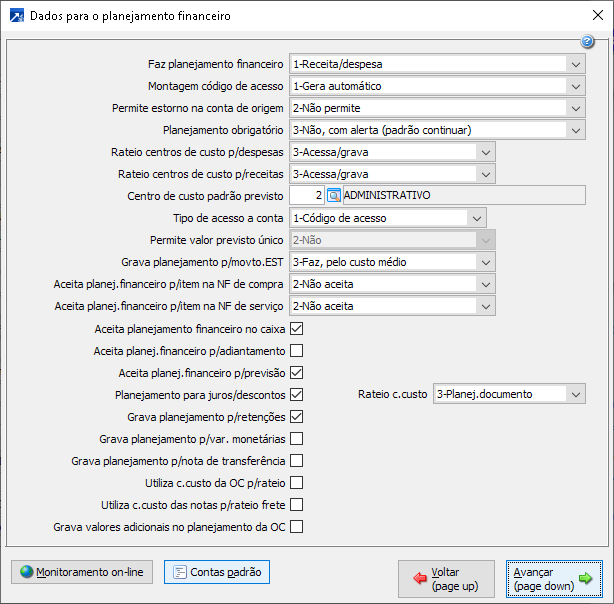Click the red arrow icon on Voltar
Screen dimensions: 614x604
(420, 578)
